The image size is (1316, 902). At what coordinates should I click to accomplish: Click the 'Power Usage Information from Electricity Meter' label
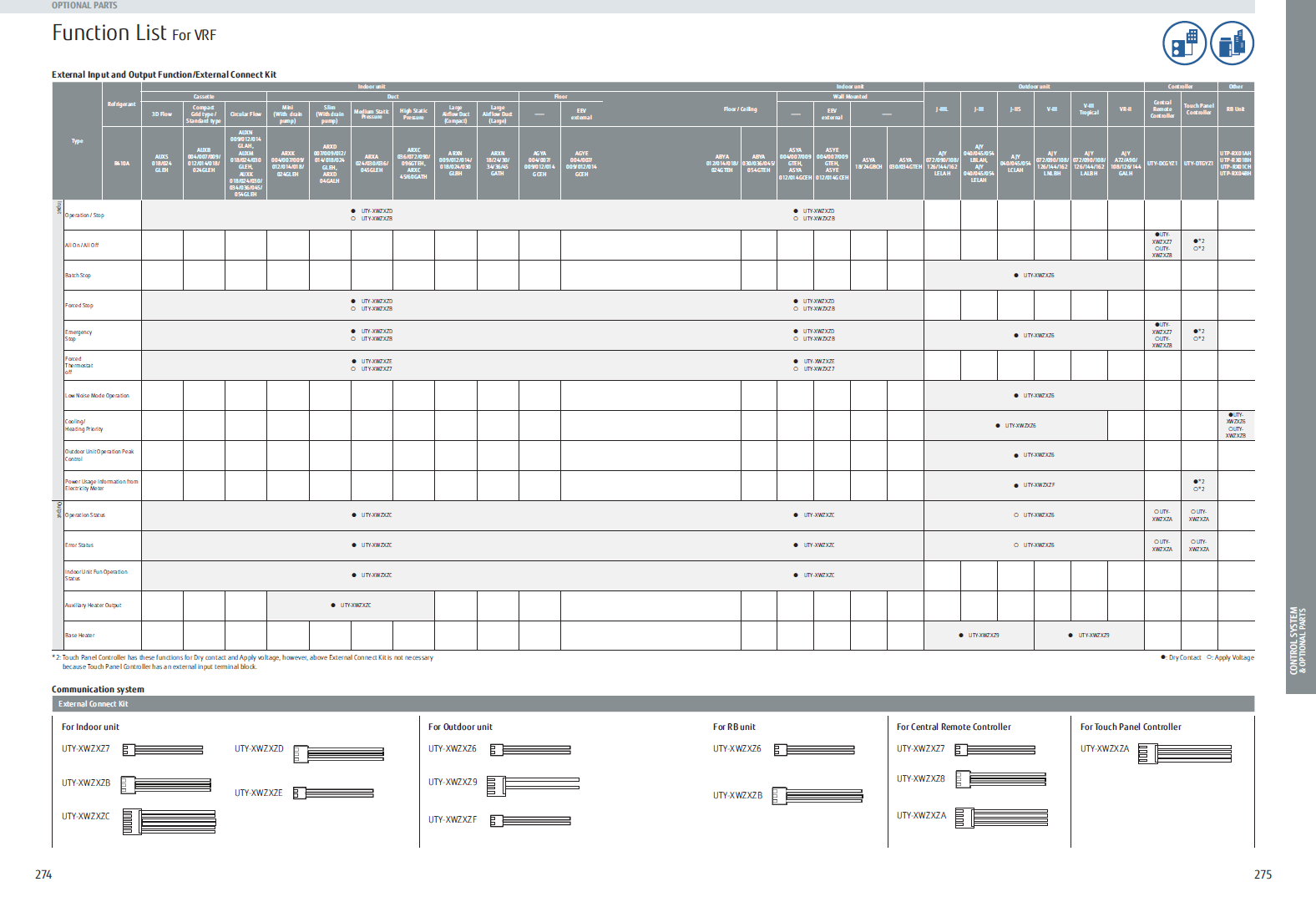102,485
